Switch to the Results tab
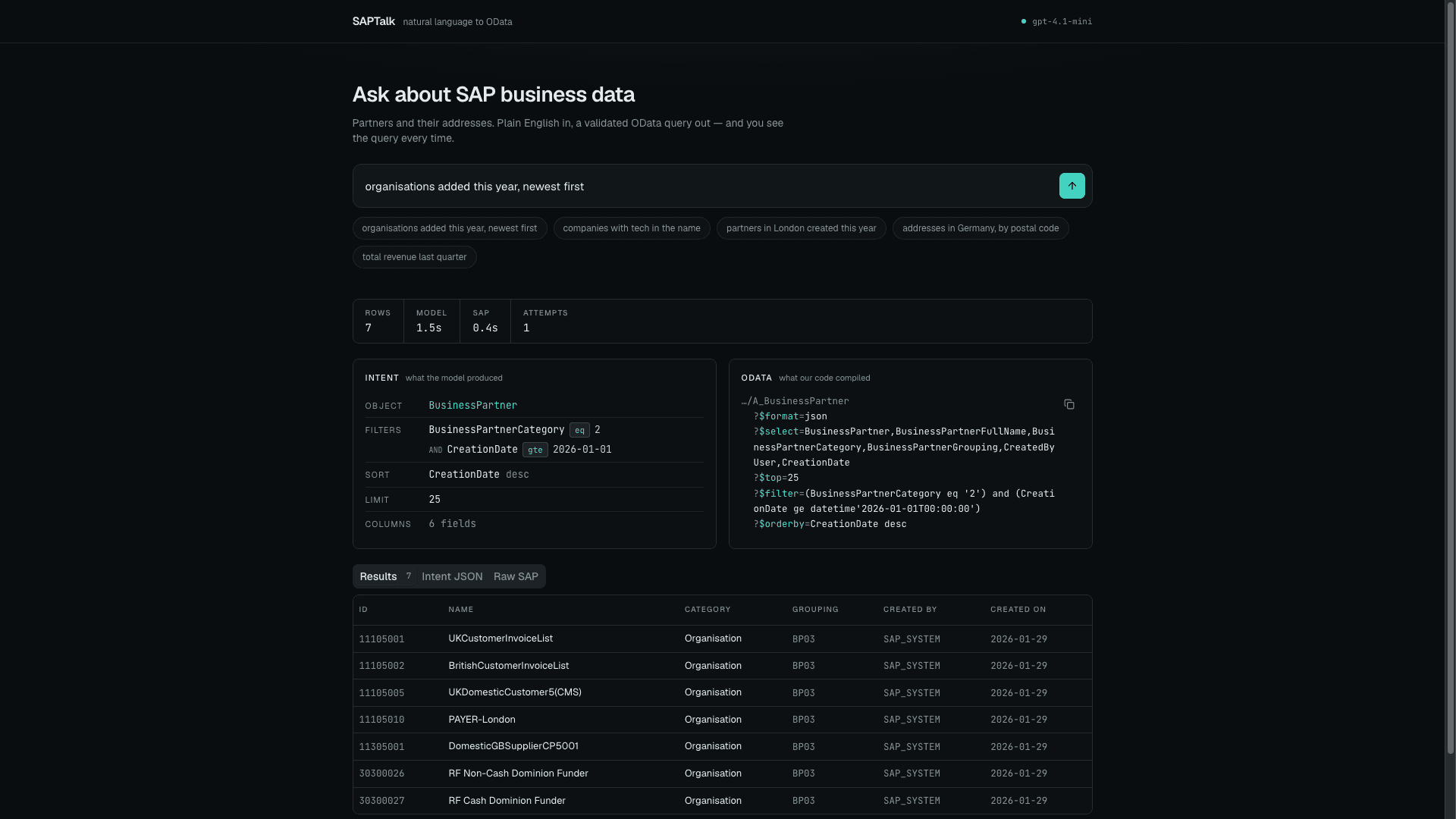 point(385,576)
